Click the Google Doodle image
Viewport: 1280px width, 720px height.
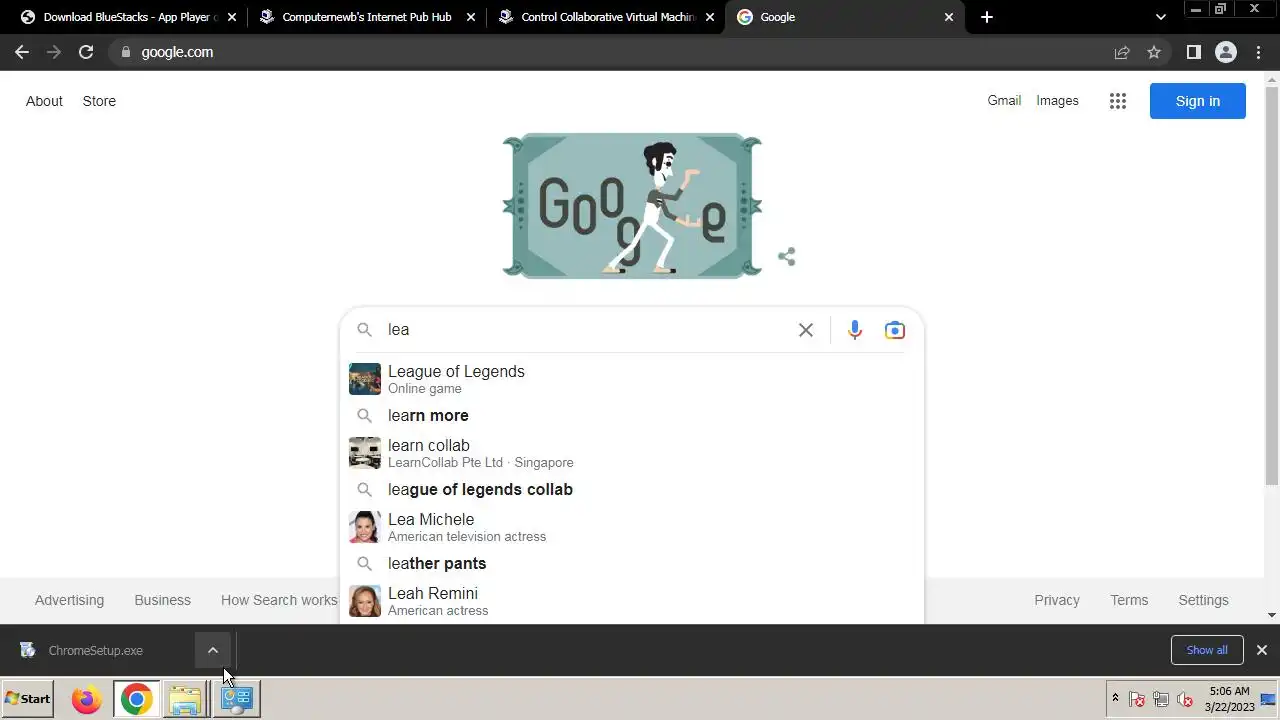[632, 205]
